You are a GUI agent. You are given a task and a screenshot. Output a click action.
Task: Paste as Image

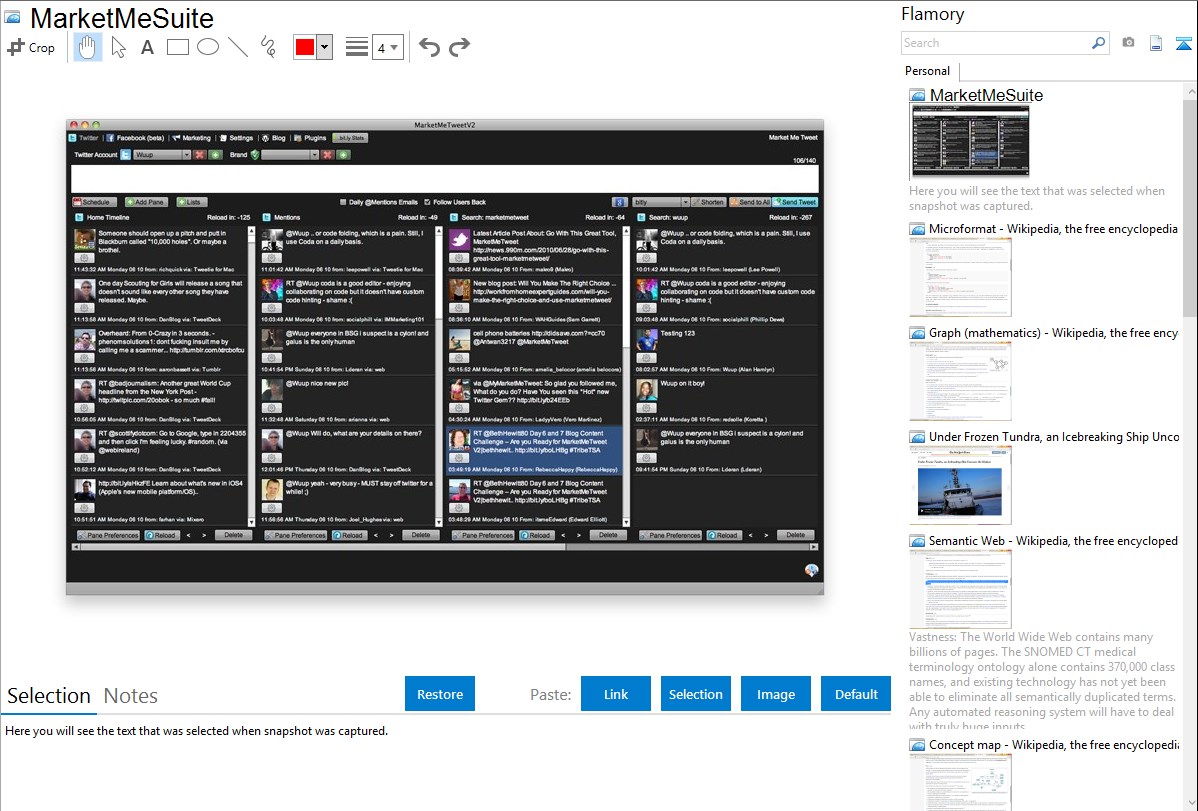pos(775,694)
